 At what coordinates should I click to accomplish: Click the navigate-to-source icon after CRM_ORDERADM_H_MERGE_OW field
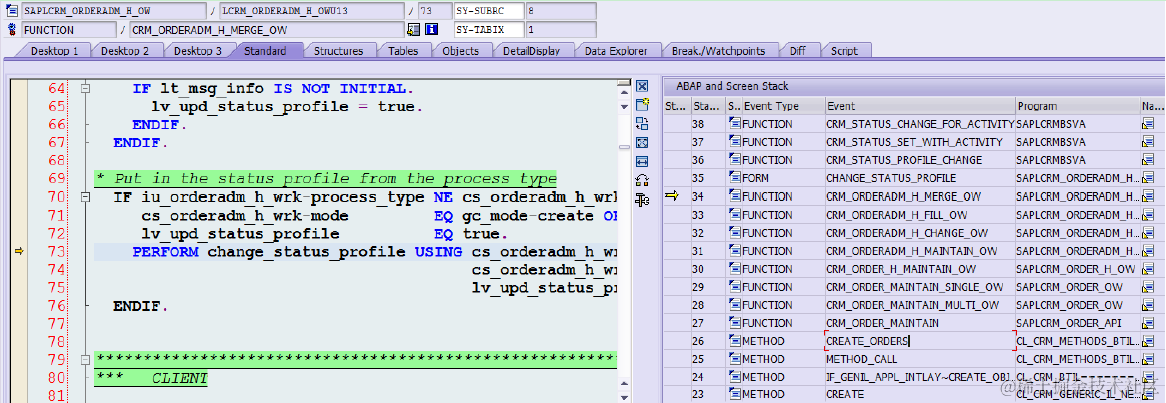point(413,30)
